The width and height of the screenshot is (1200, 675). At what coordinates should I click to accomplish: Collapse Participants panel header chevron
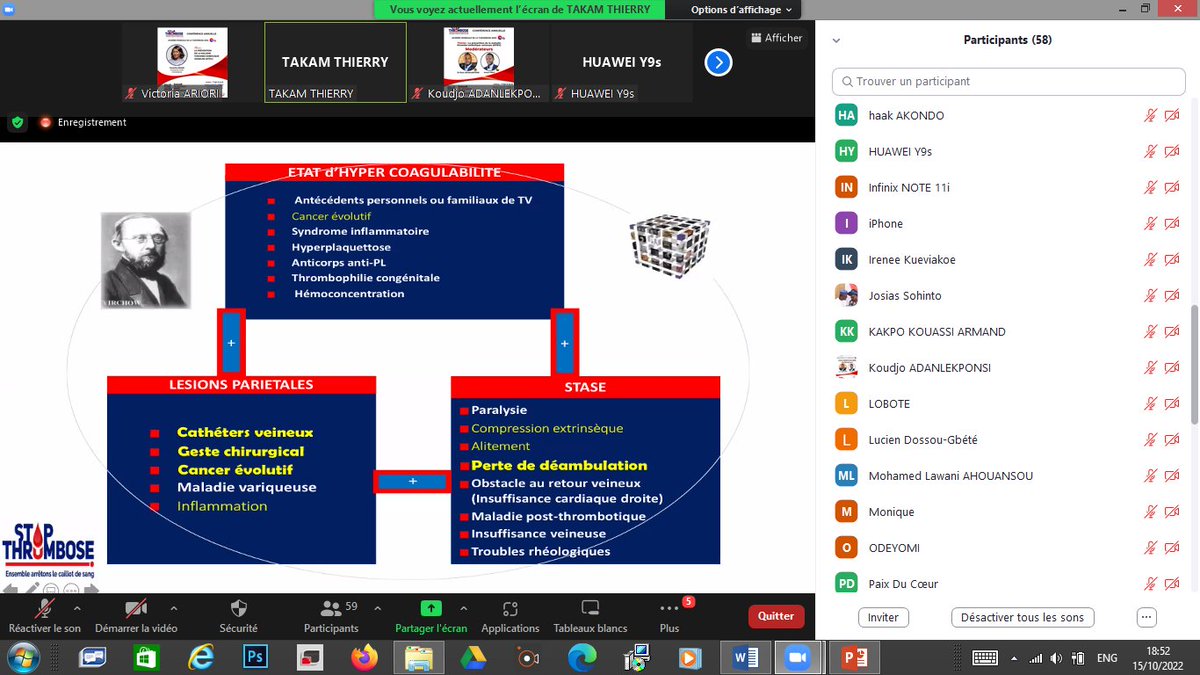[837, 41]
